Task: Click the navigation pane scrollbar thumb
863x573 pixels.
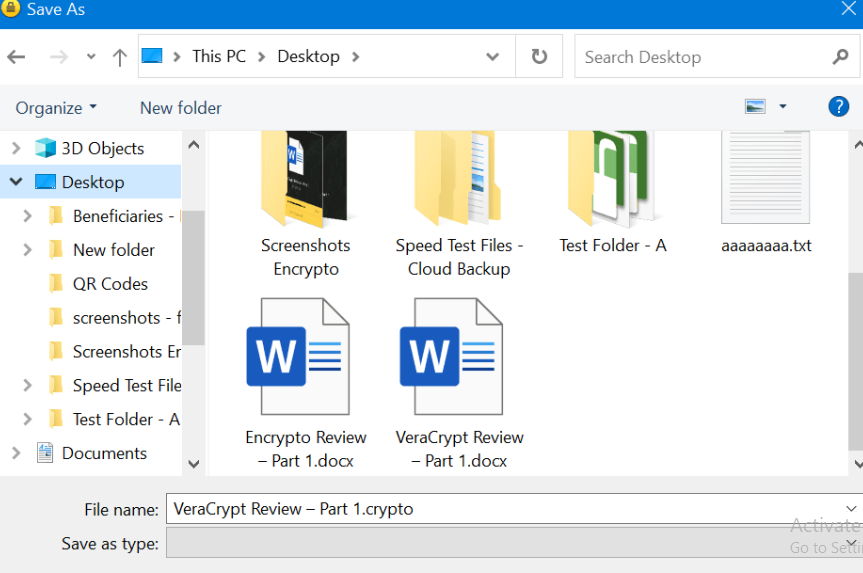Action: pos(193,277)
